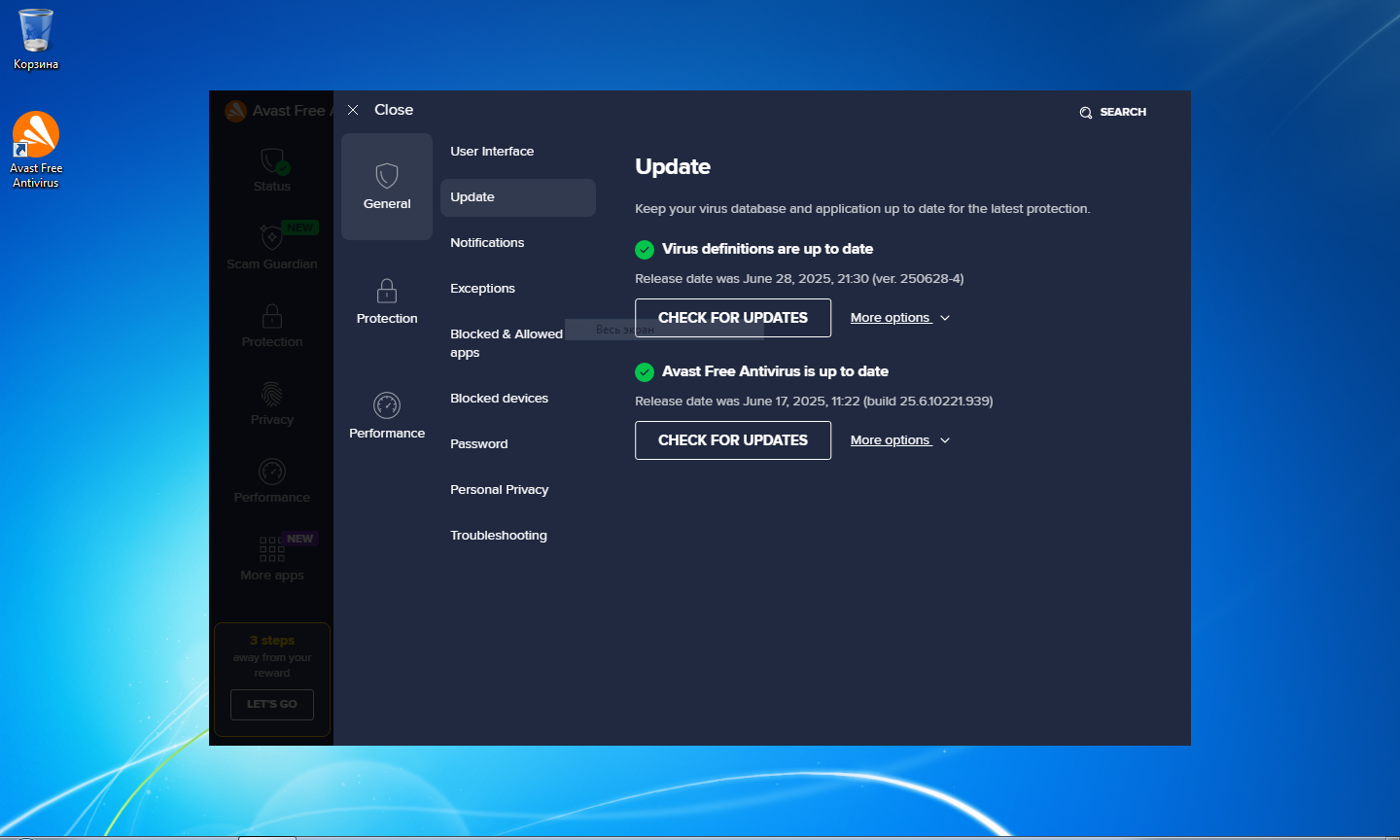The image size is (1400, 840).
Task: Open Performance in the dimmed Avast main sidebar
Action: pyautogui.click(x=272, y=480)
